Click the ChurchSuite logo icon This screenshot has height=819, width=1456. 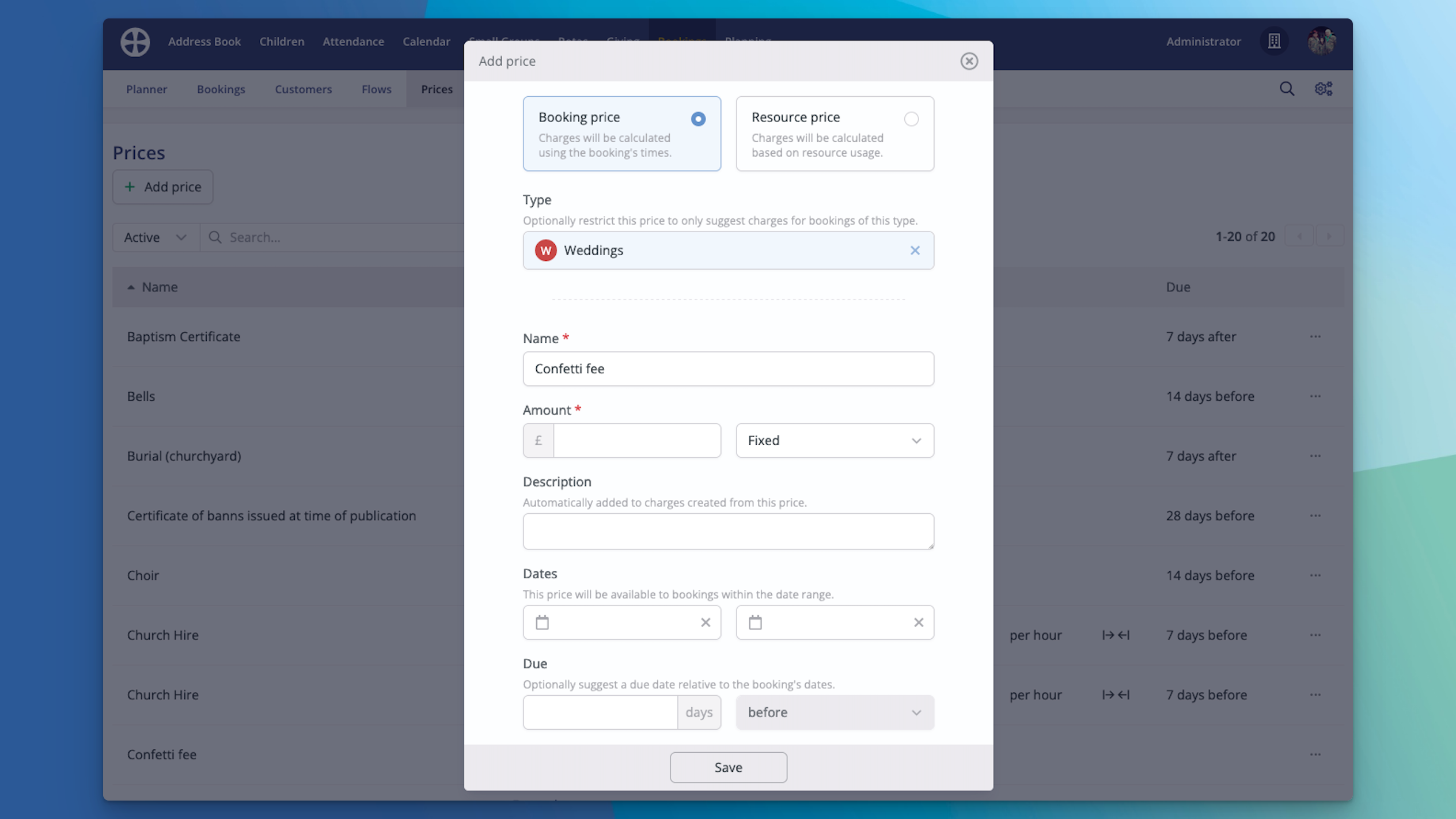135,41
